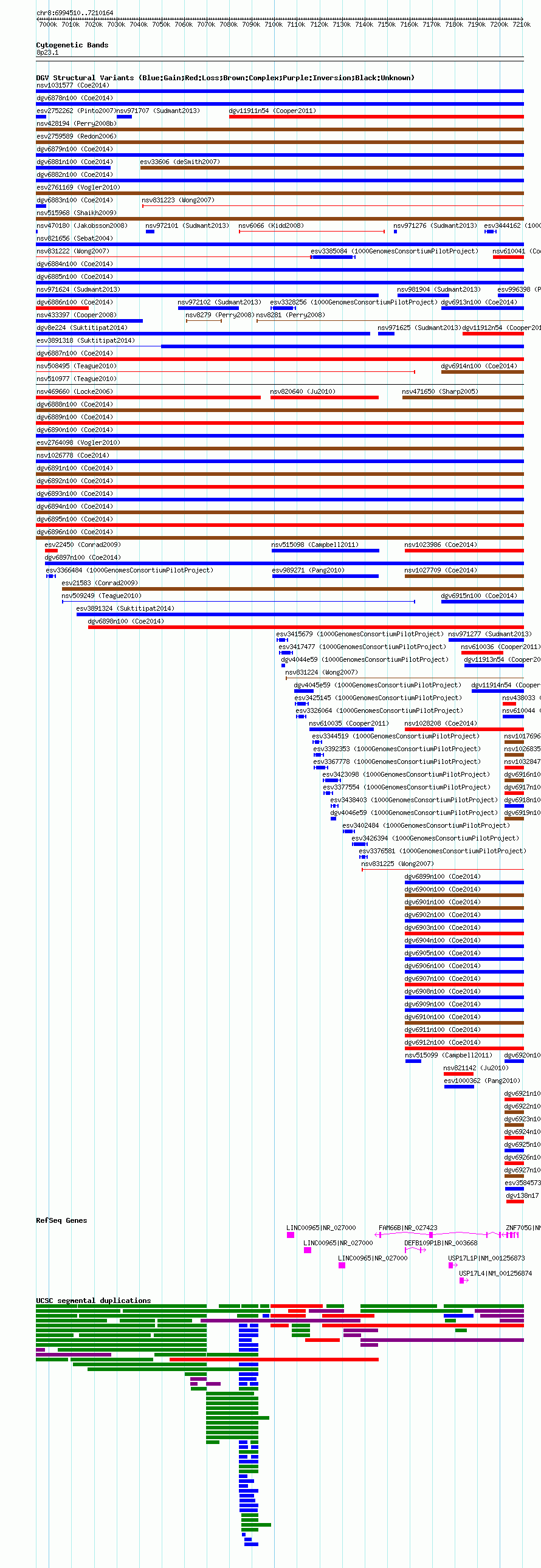Click the chr8:6994510..7210164 coordinate label
541x1568 pixels.
pos(75,13)
